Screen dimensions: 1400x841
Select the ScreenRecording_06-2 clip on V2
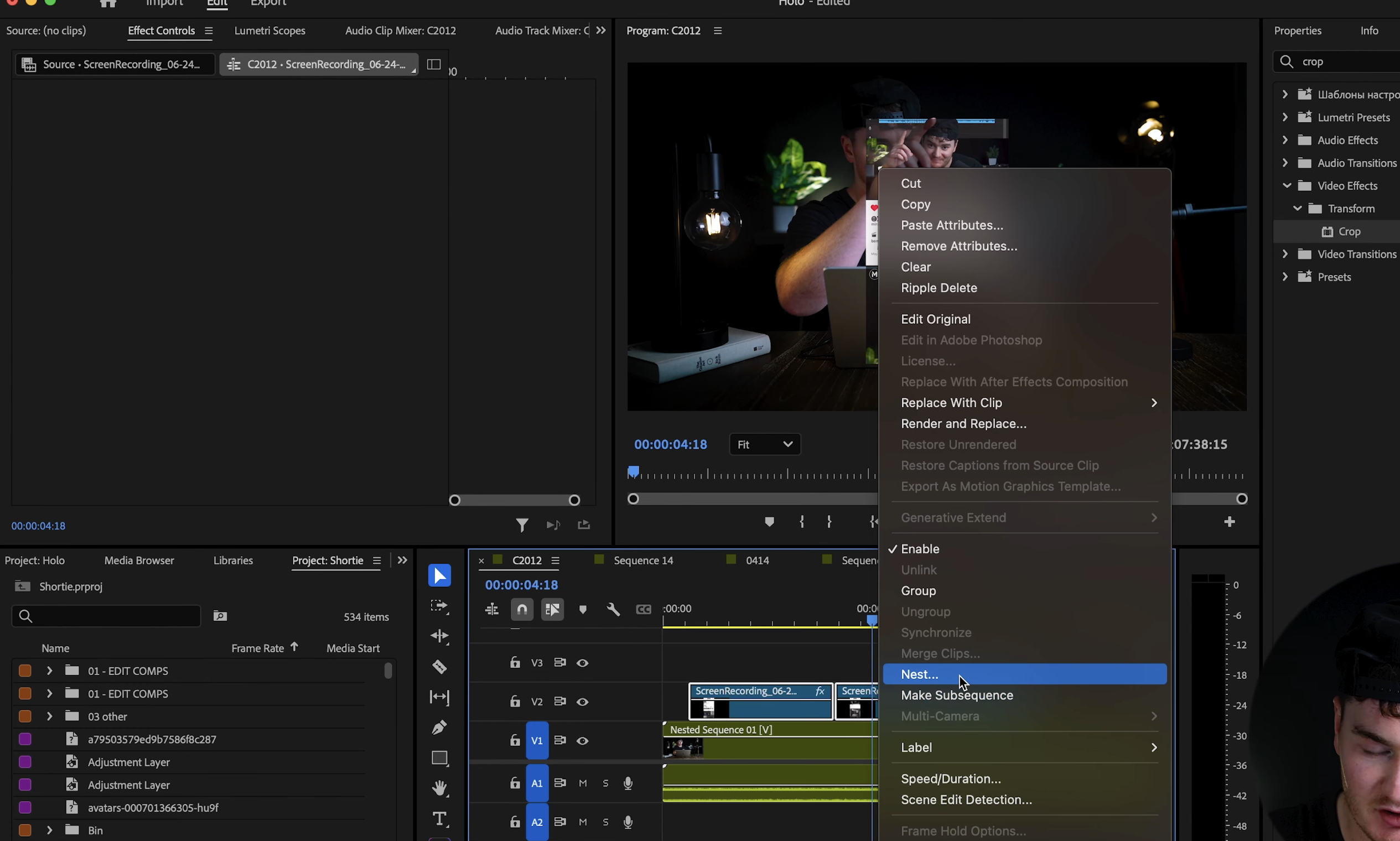tap(761, 702)
